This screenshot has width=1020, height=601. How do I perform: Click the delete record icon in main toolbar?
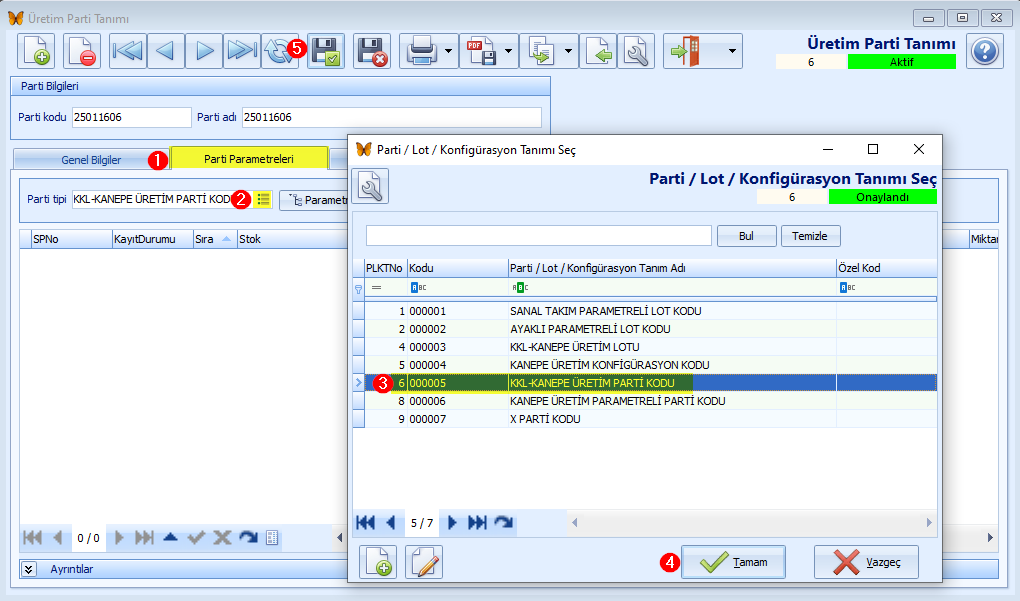tap(82, 51)
